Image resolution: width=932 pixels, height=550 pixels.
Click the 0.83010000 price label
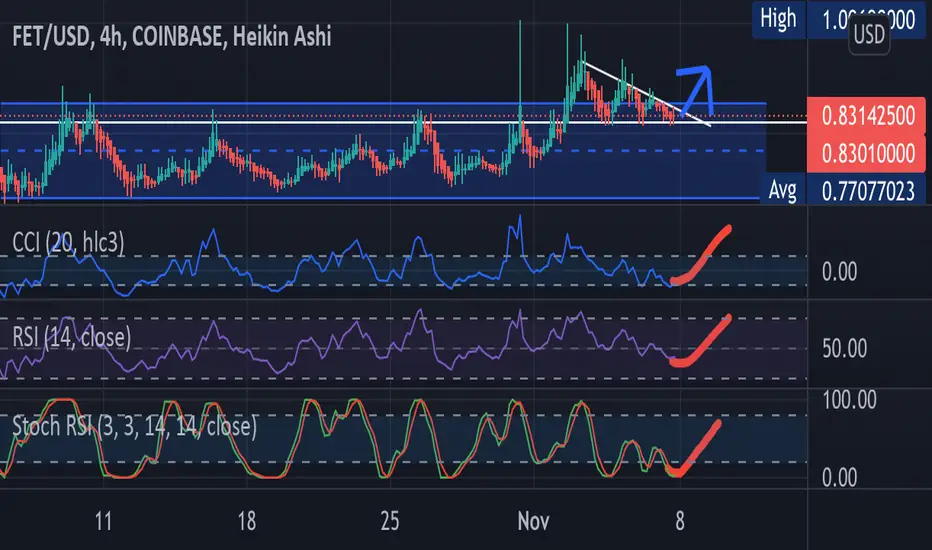pos(867,153)
